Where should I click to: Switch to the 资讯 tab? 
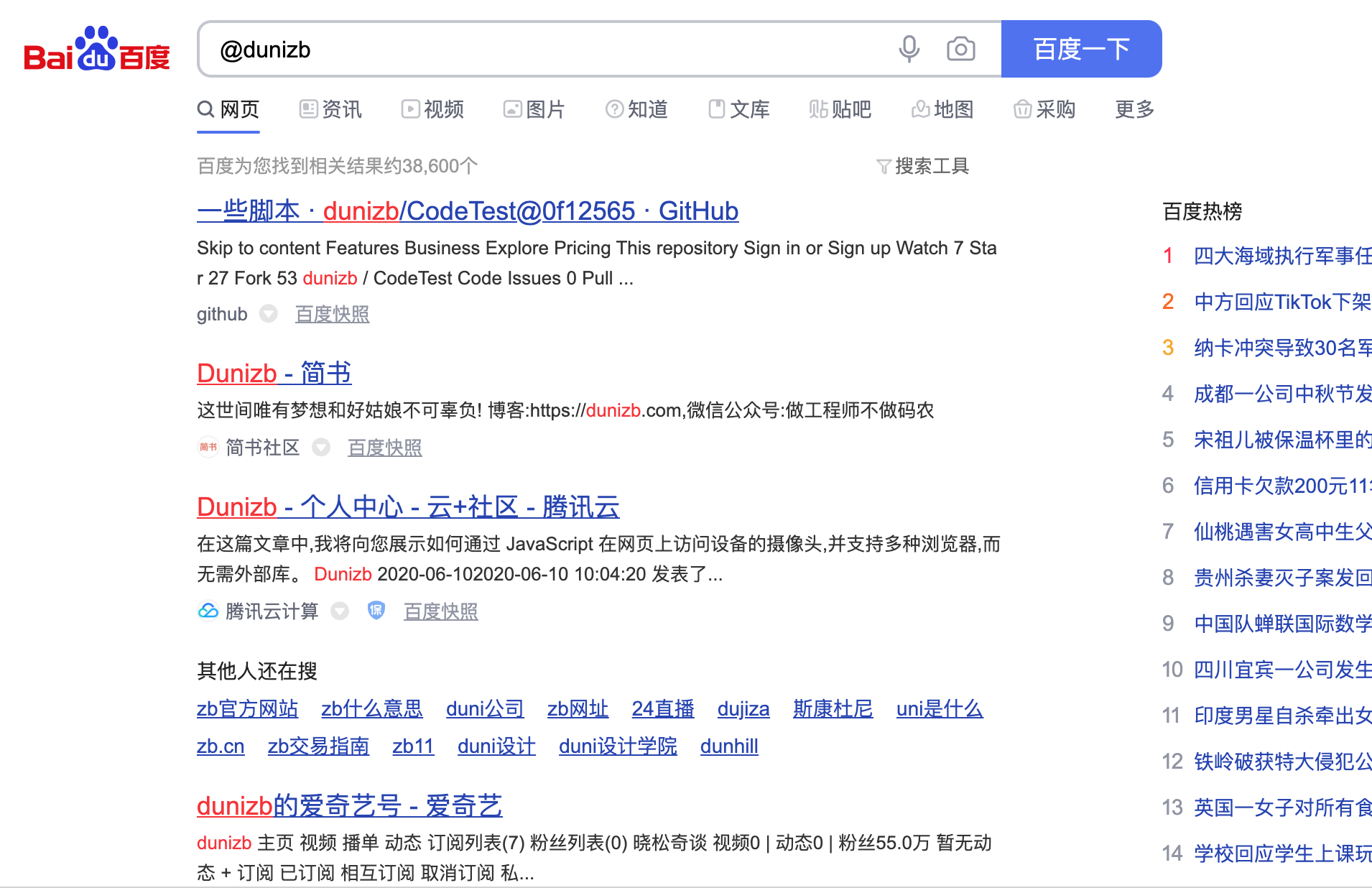click(x=330, y=109)
